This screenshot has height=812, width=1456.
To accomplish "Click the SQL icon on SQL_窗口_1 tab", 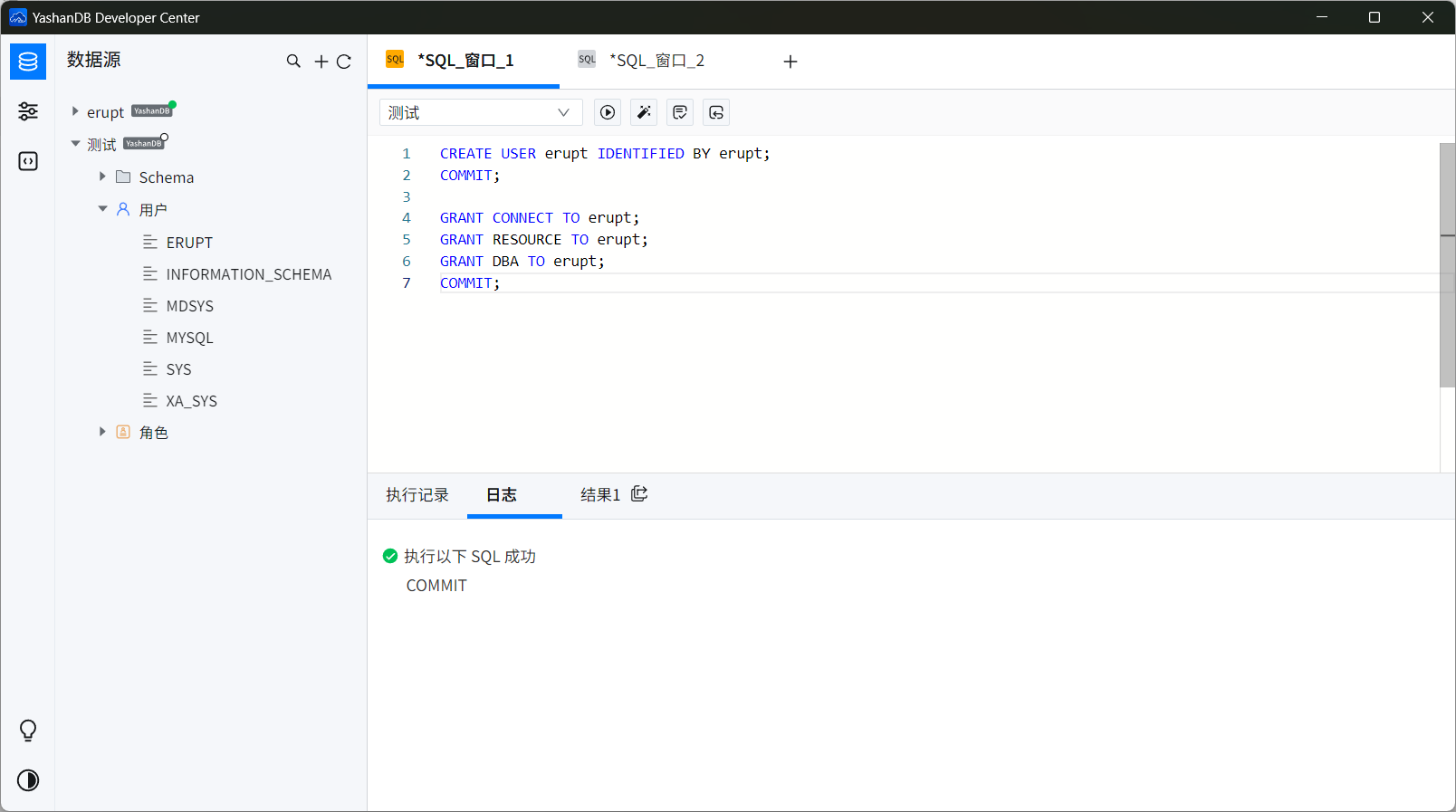I will click(x=395, y=59).
